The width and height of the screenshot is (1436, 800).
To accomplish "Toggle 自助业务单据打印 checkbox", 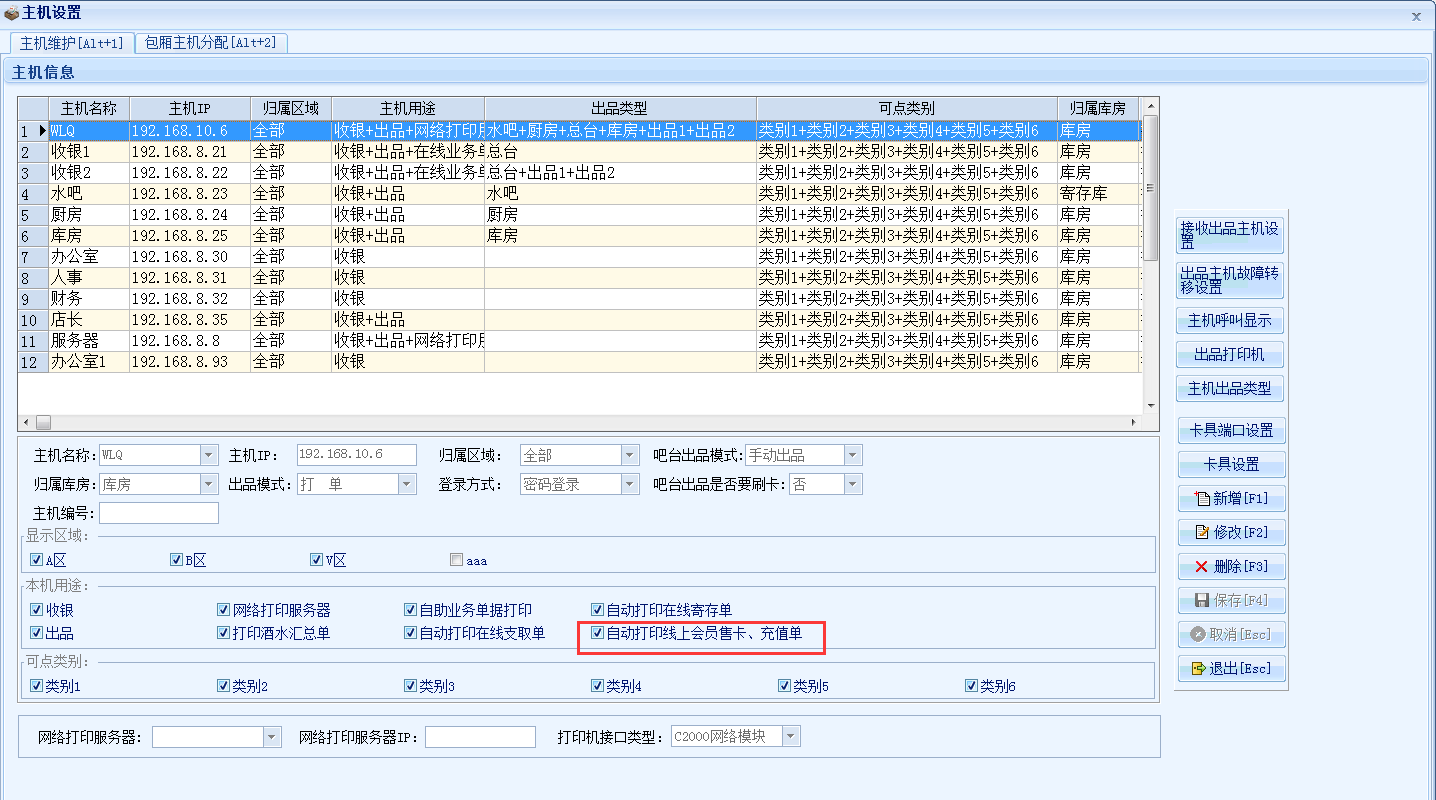I will point(410,610).
